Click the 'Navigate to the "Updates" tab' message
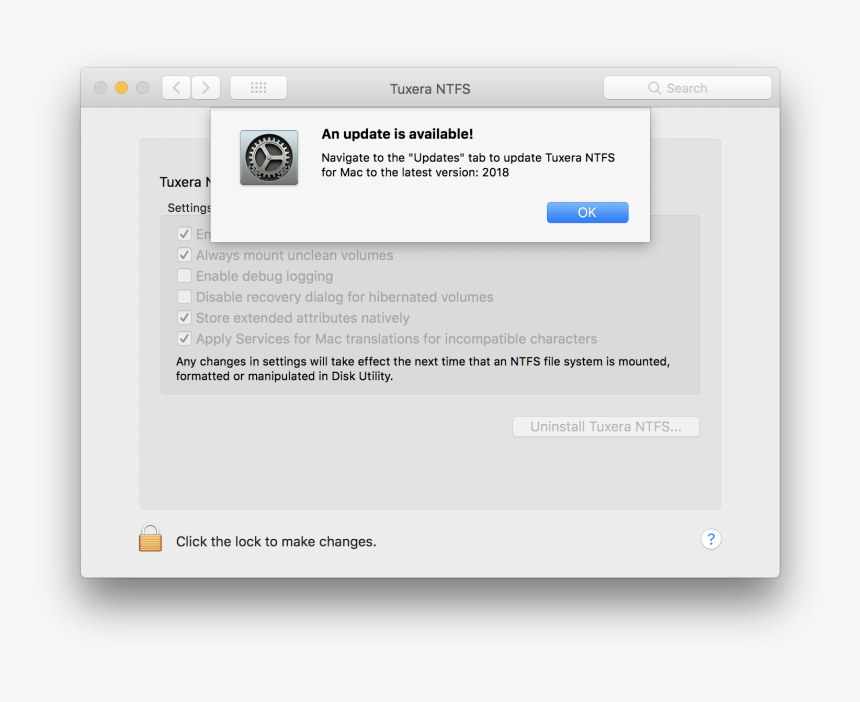The image size is (860, 702). tap(468, 165)
